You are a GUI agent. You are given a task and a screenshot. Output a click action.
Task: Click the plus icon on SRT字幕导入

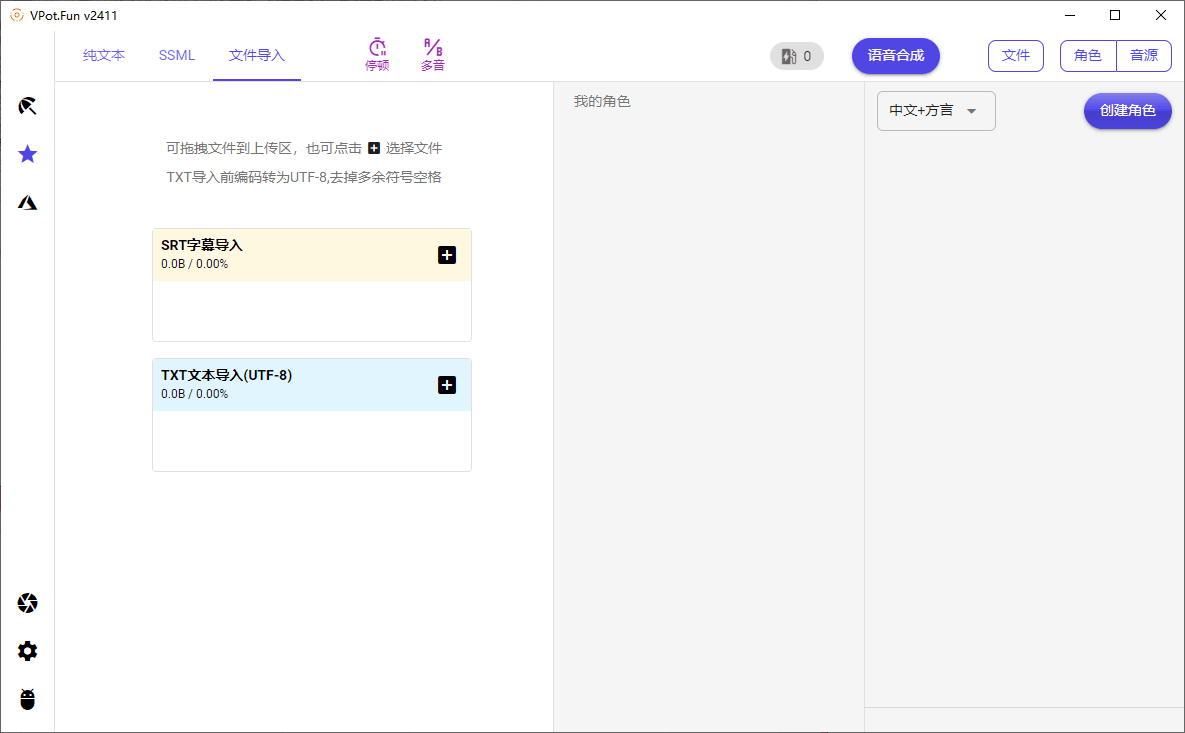(447, 255)
